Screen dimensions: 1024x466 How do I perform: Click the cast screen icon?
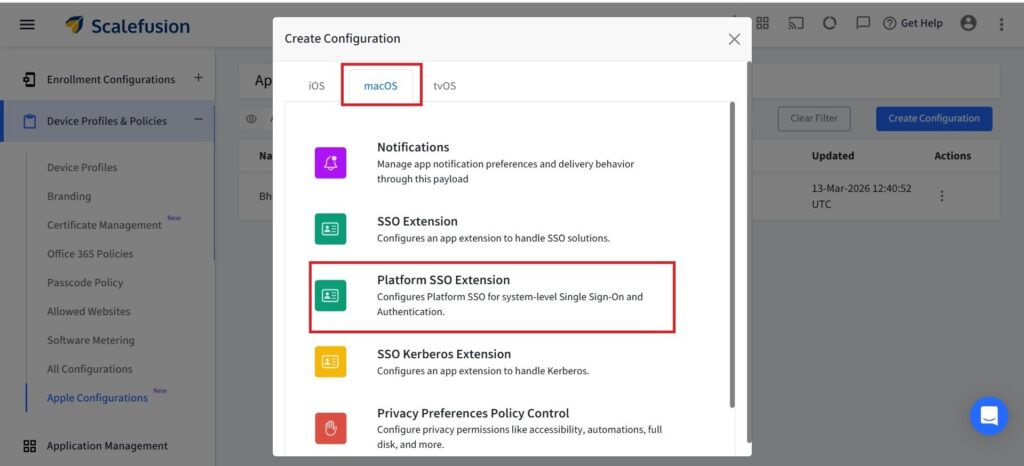(796, 24)
